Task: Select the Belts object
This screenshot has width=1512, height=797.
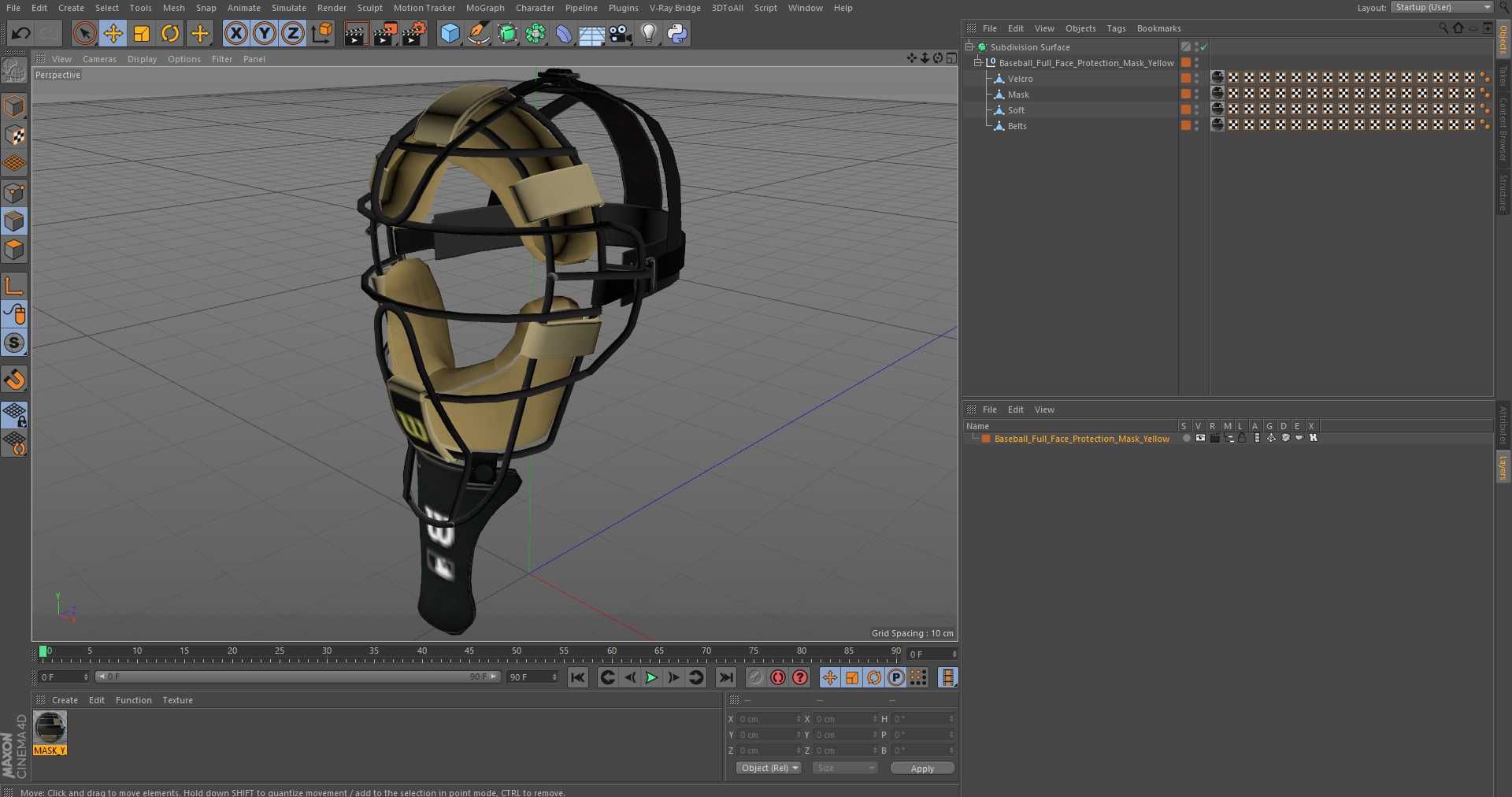Action: point(1017,126)
